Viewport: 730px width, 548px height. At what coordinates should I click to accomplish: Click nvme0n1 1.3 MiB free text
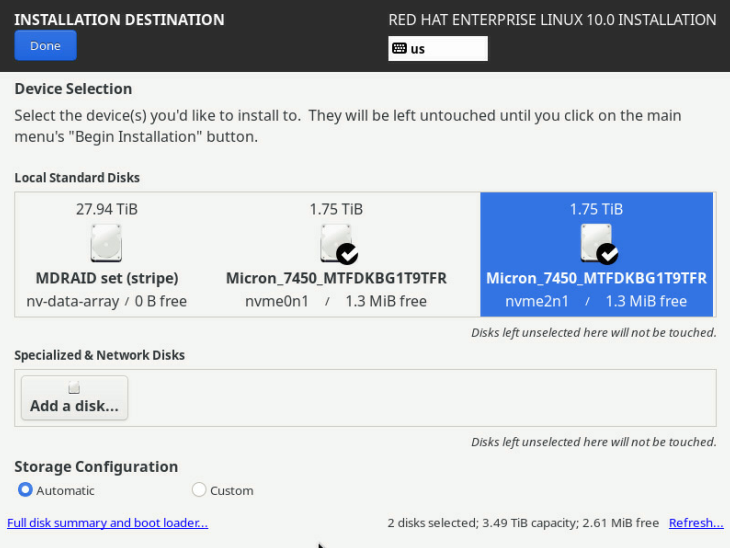[336, 301]
